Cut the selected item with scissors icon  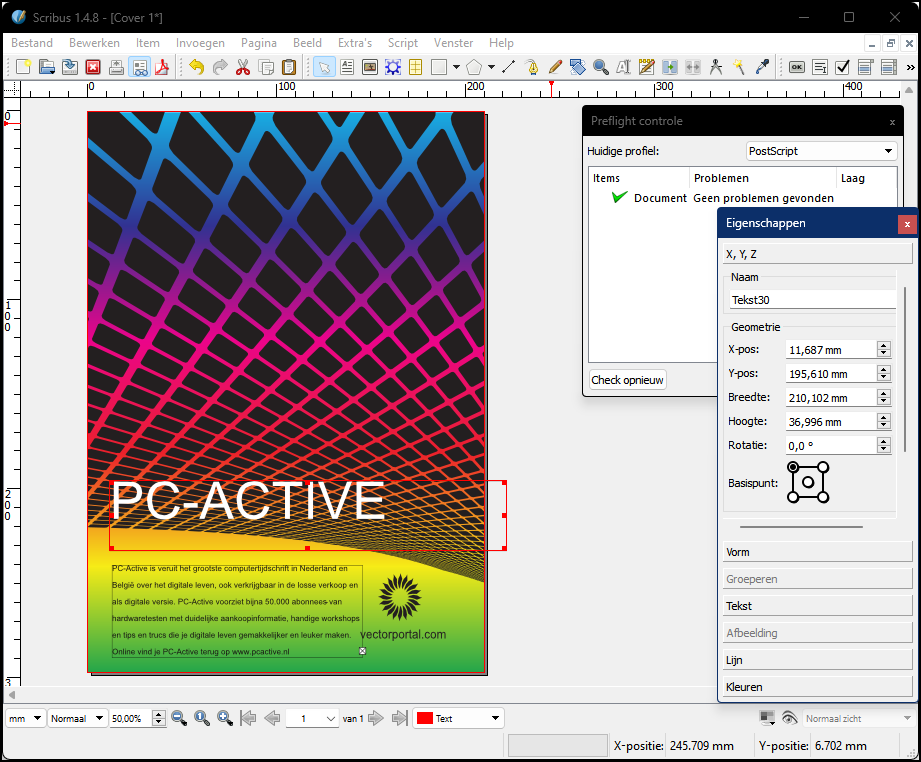(243, 67)
